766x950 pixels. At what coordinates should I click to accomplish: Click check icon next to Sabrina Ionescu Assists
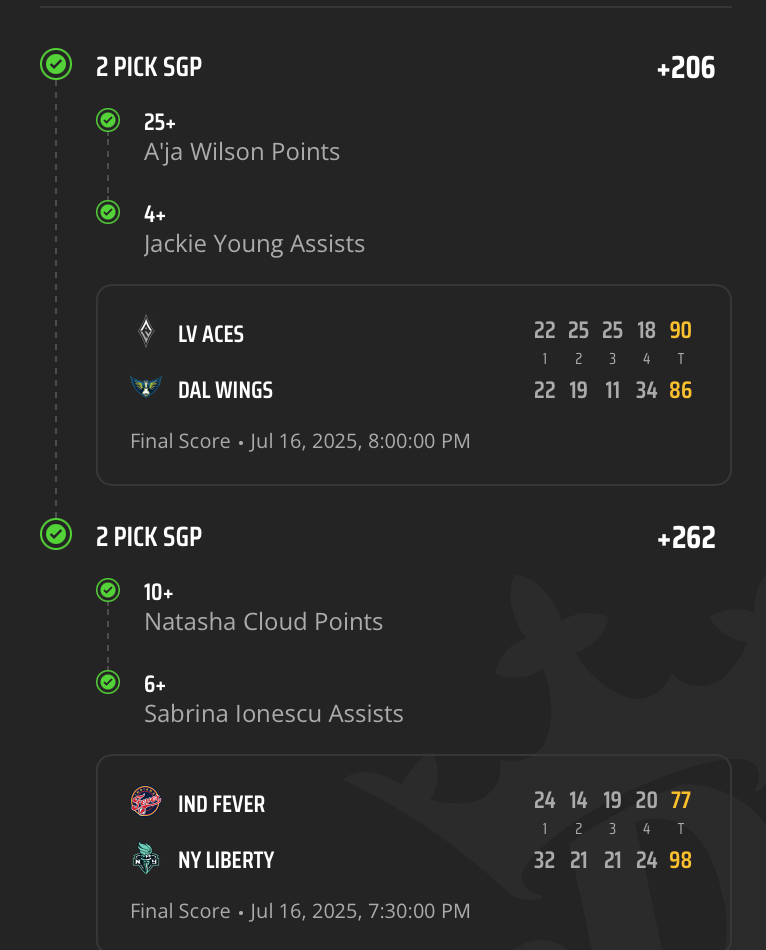tap(108, 682)
